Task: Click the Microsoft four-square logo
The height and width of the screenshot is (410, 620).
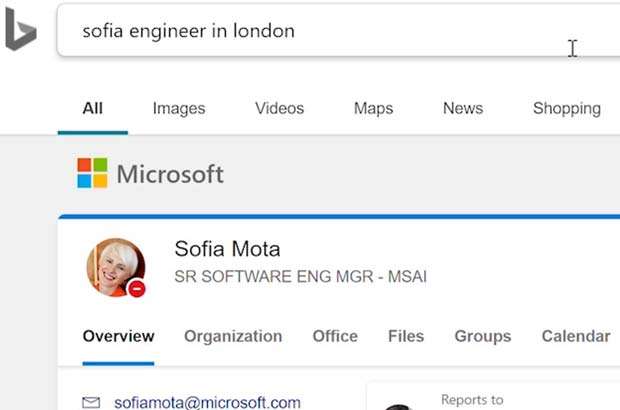Action: [92, 173]
